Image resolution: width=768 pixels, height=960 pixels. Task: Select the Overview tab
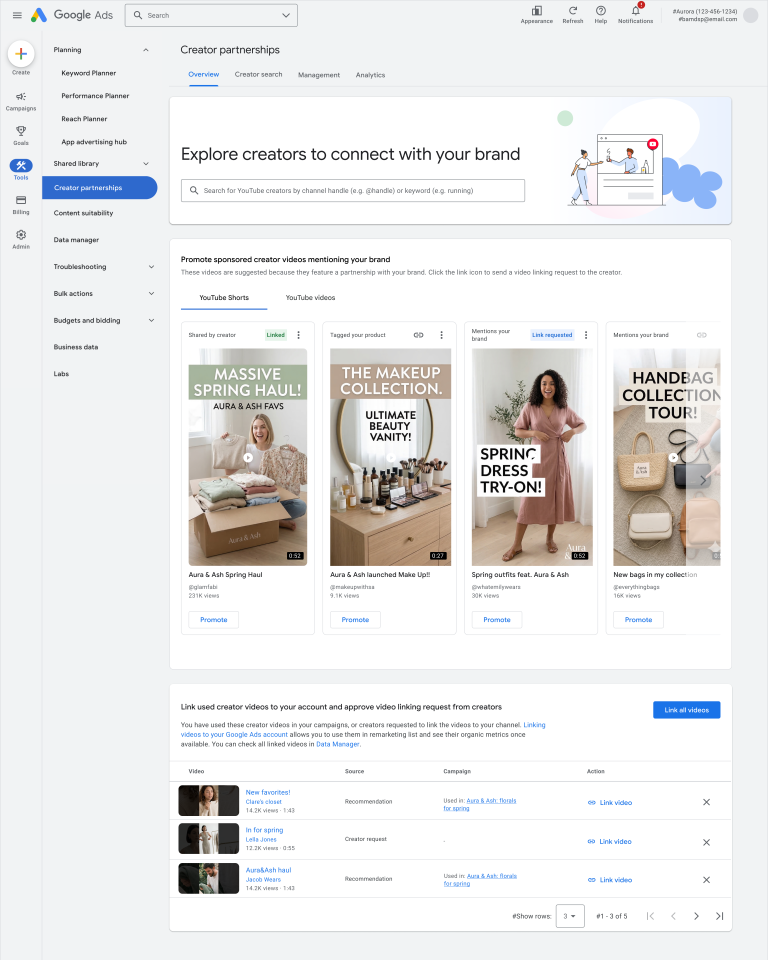tap(203, 74)
